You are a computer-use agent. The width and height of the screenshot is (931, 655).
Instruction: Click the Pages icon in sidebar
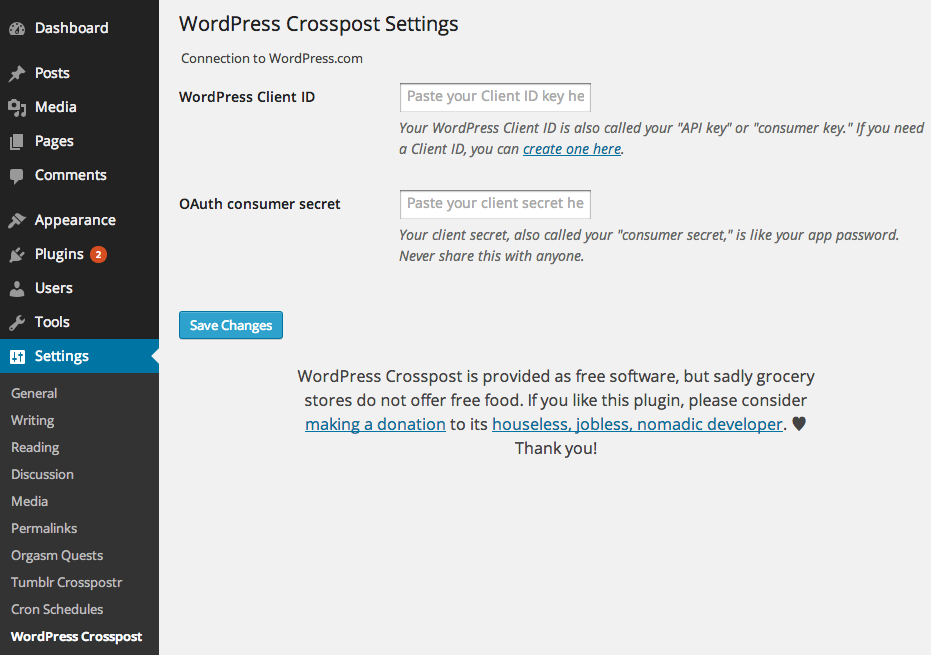coord(17,141)
